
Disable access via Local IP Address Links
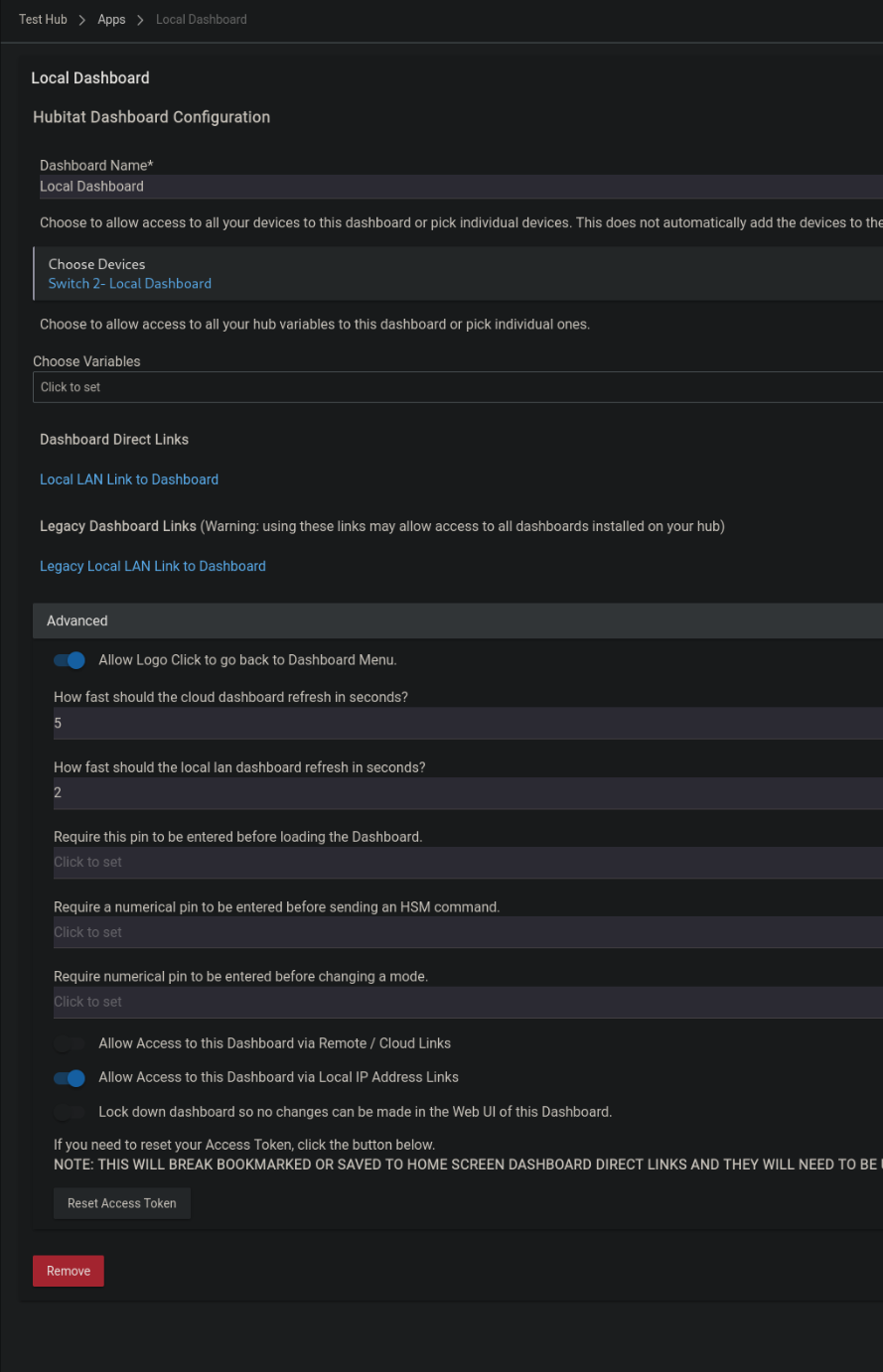(70, 1078)
